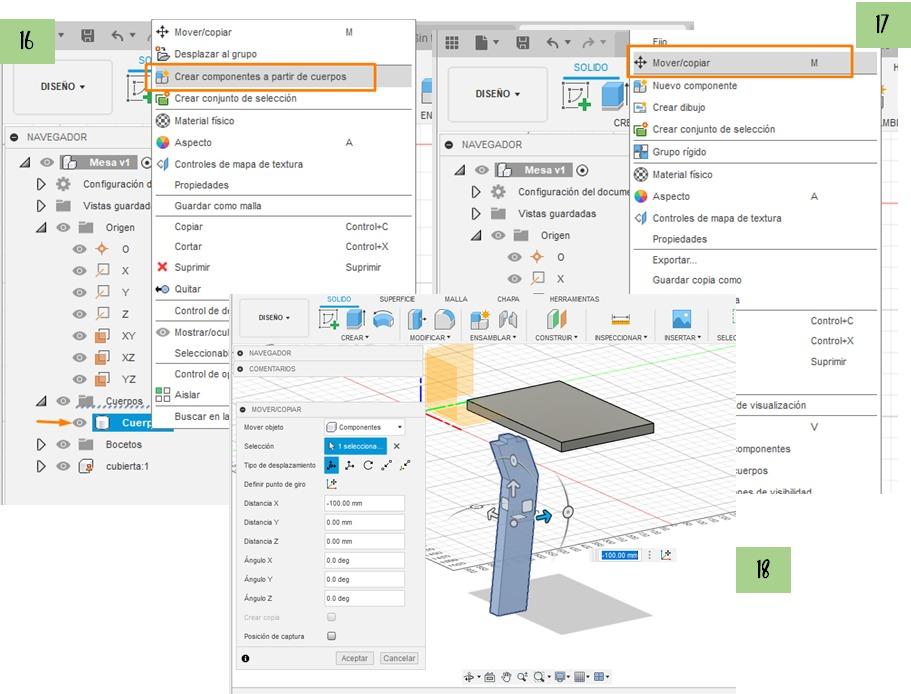Collapse the Cuerpos folder

pos(41,401)
